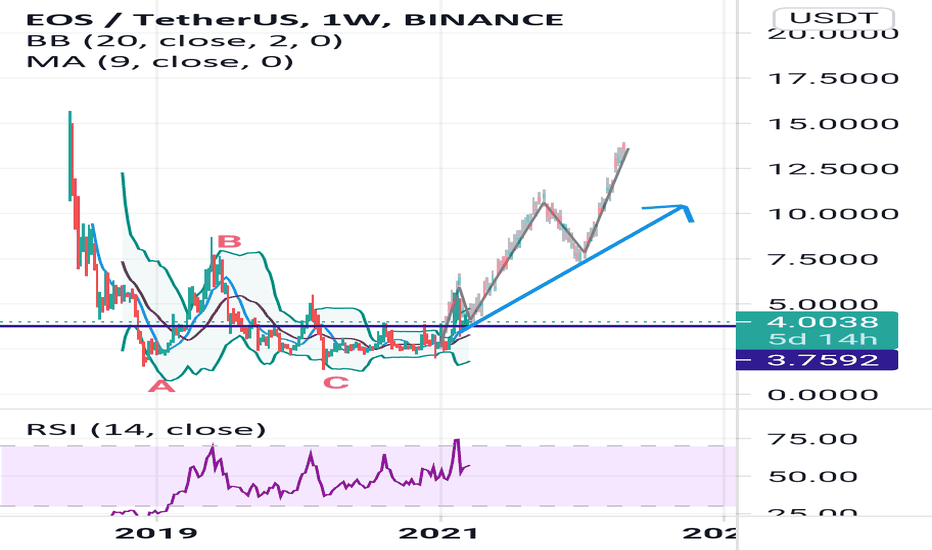This screenshot has height=550, width=932.
Task: Click the RSI 75.00 axis label
Action: click(813, 439)
